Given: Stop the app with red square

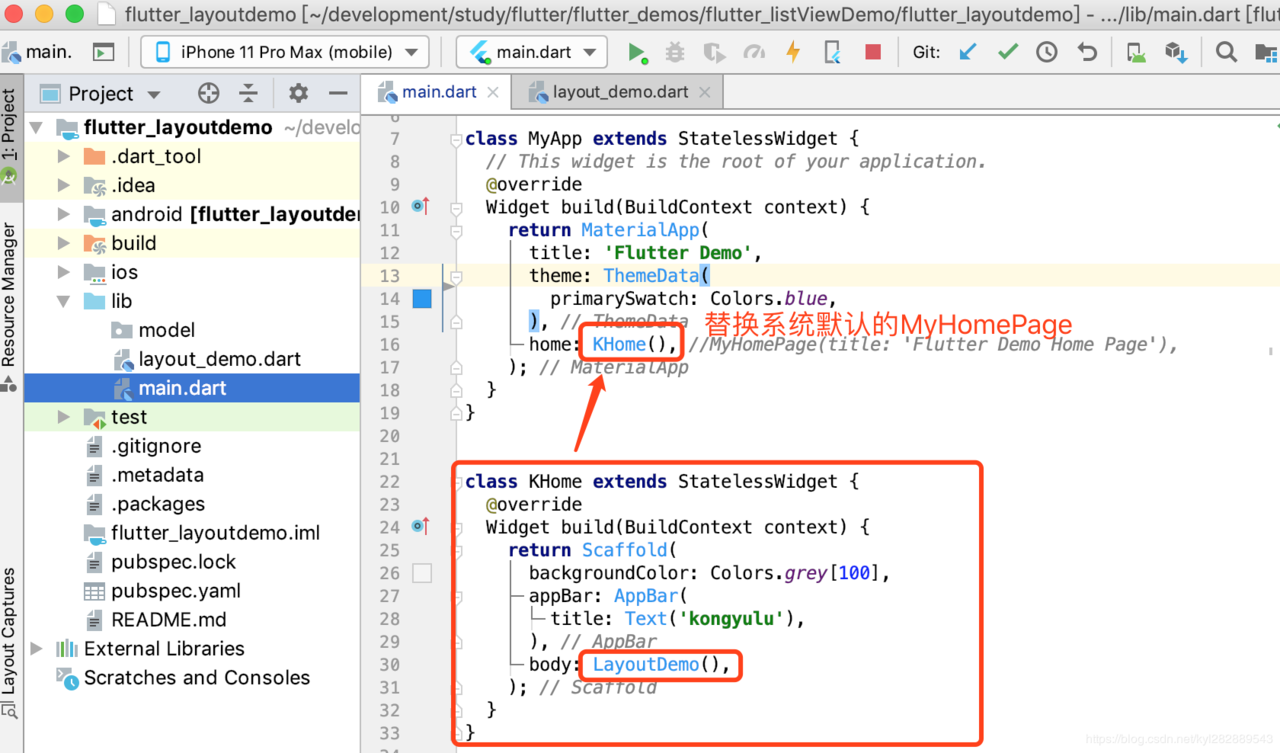Looking at the screenshot, I should click(873, 52).
